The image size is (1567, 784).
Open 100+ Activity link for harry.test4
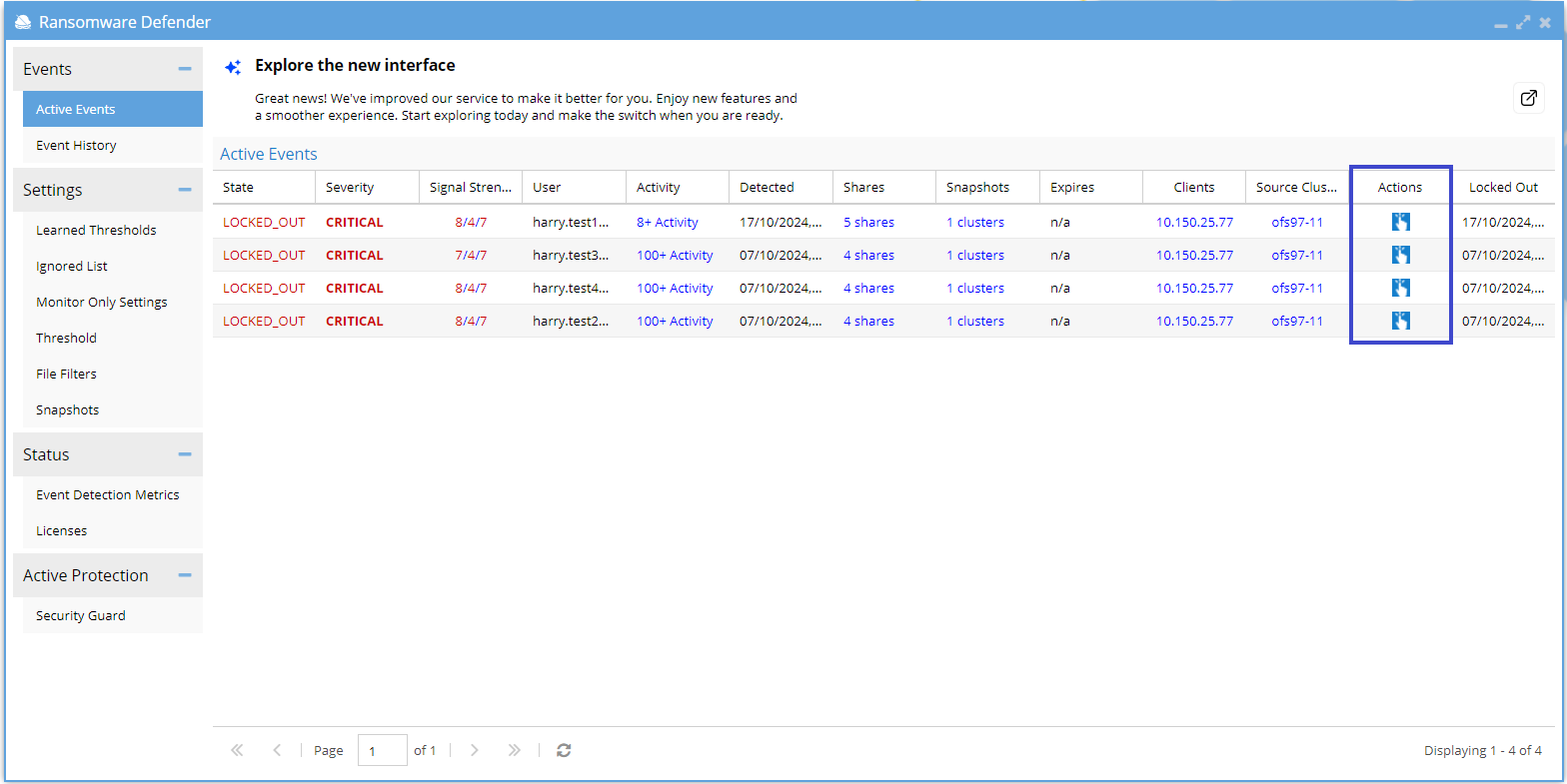(x=675, y=288)
